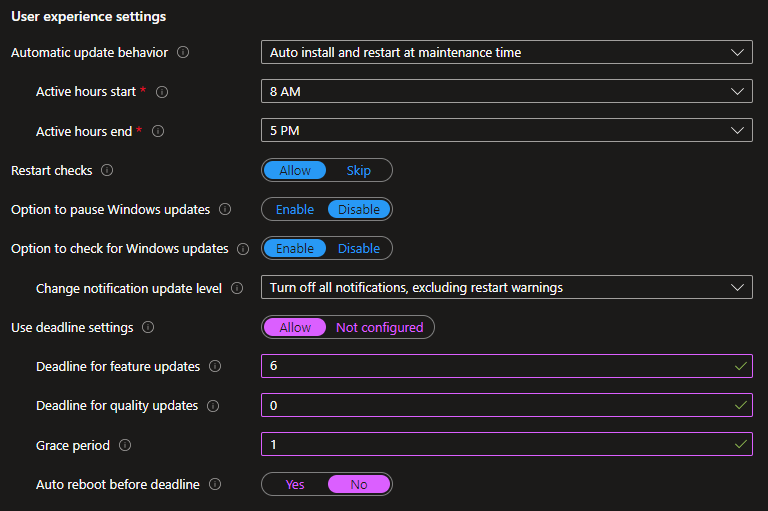Click info icon next to Grace period

point(125,445)
